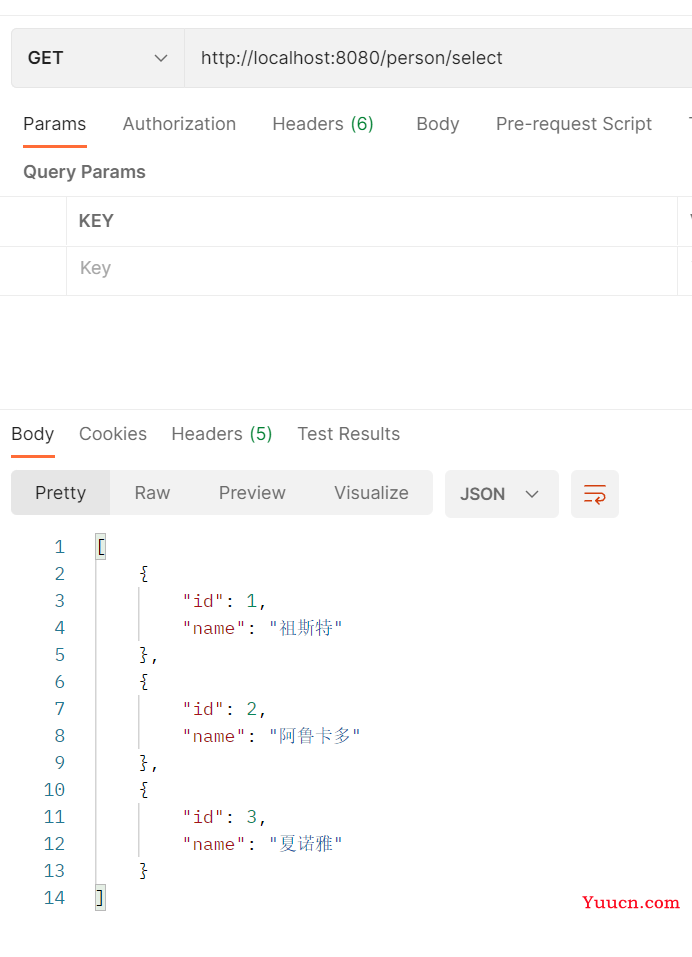Image resolution: width=692 pixels, height=957 pixels.
Task: Open the request Headers (6) tab
Action: pos(323,124)
